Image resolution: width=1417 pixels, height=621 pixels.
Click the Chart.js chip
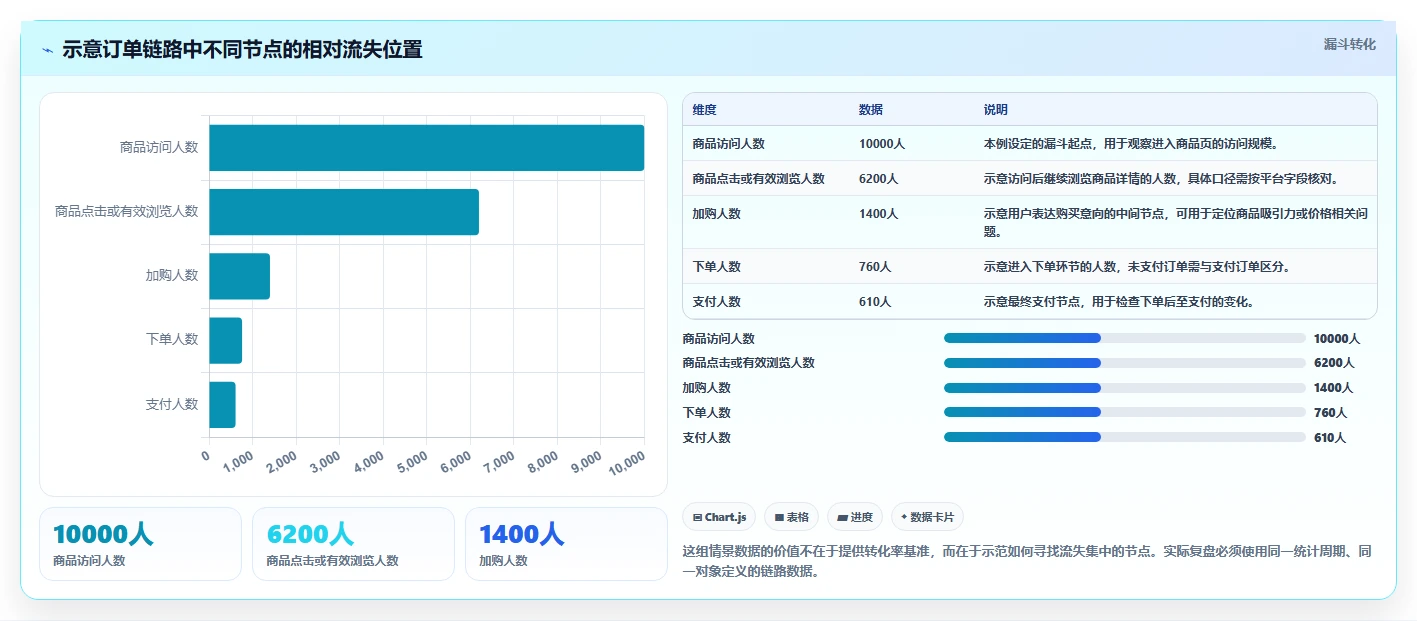click(719, 517)
